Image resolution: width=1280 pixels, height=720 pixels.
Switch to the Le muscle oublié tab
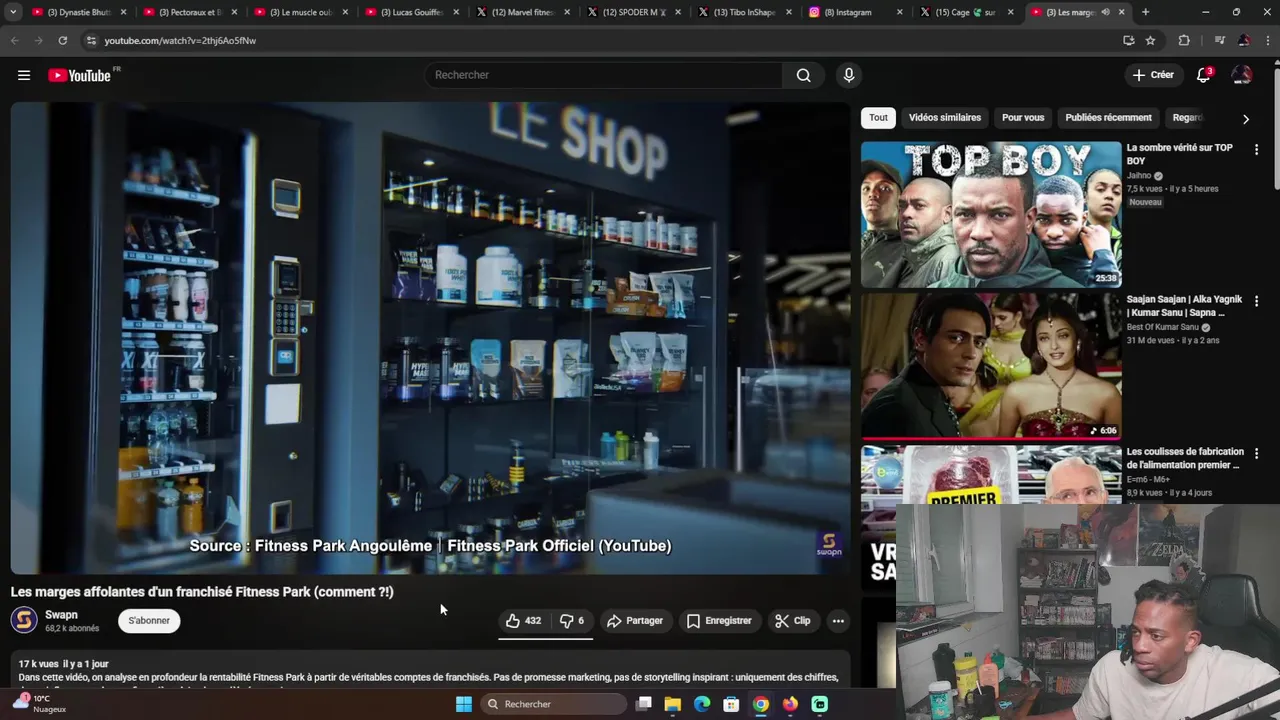click(x=299, y=12)
